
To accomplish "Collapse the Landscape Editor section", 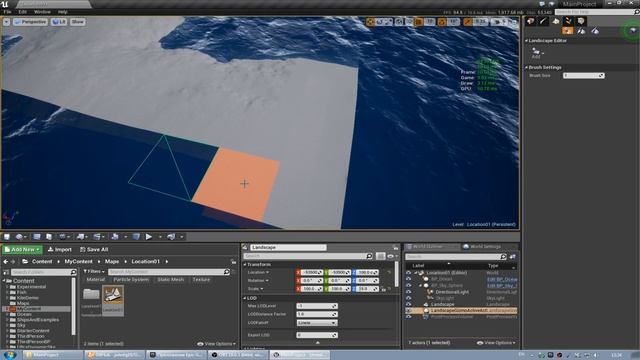I will click(527, 41).
